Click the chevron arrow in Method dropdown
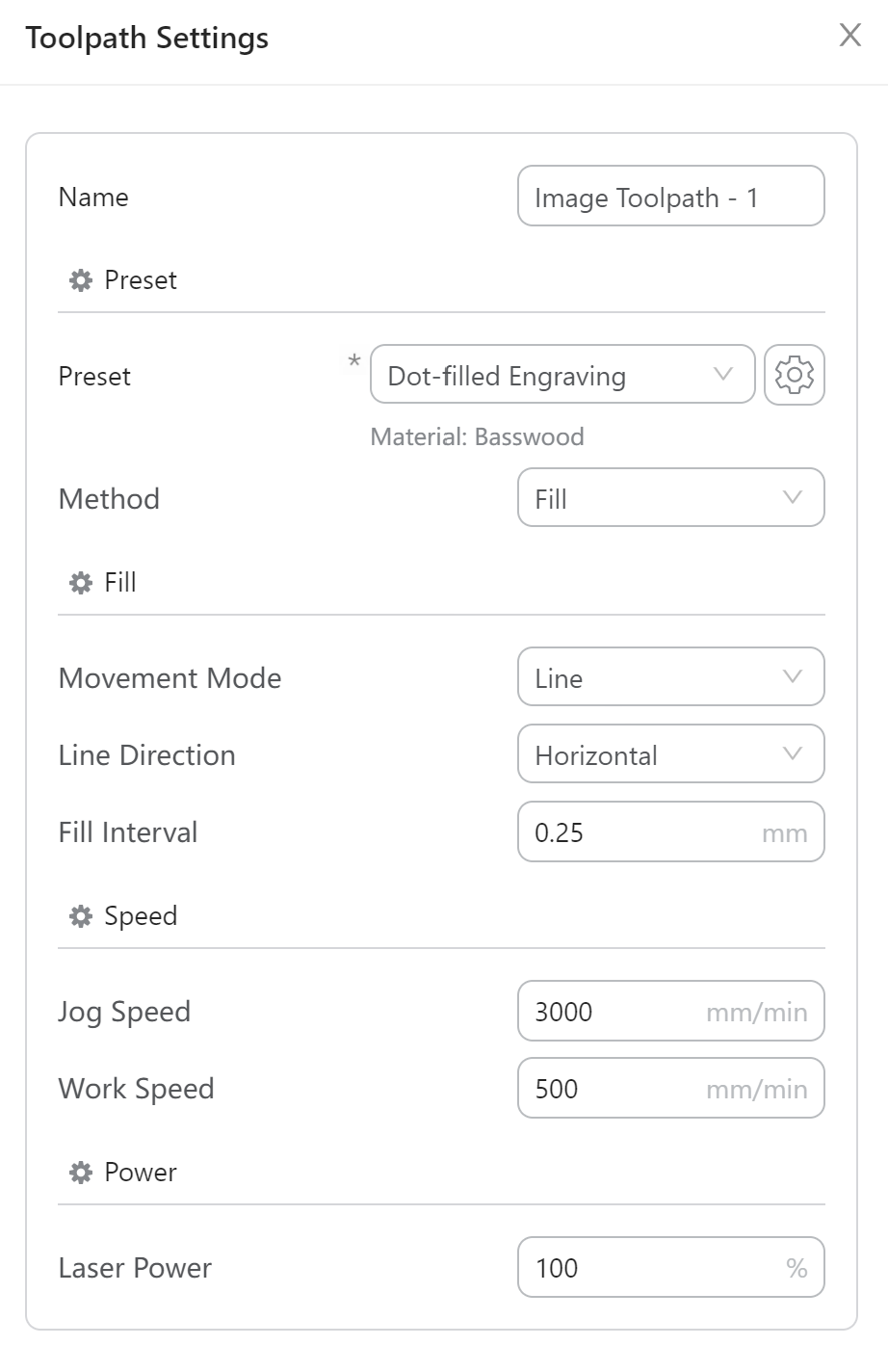This screenshot has height=1372, width=888. 793,498
